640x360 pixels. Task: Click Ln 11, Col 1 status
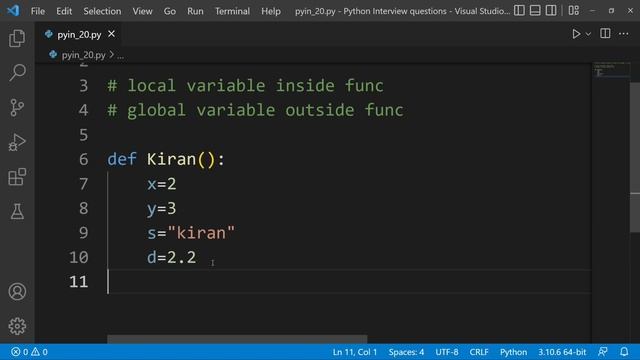tap(355, 352)
